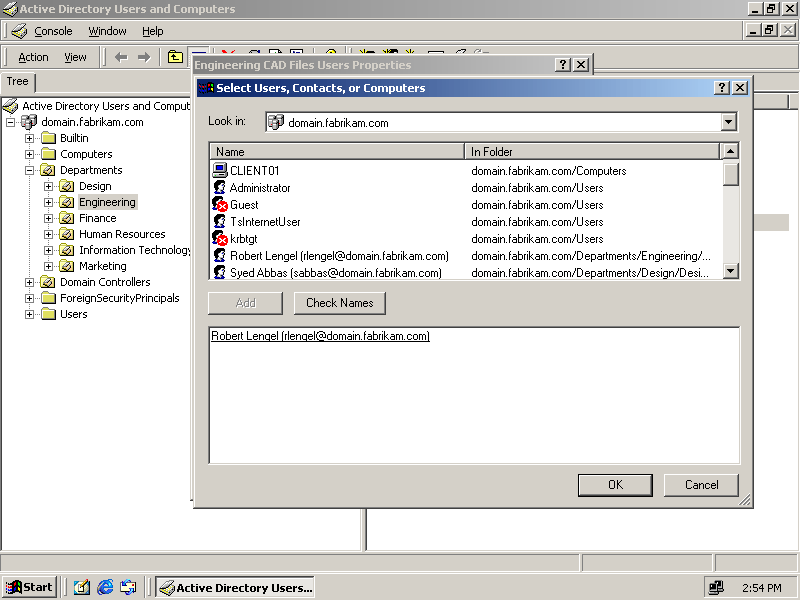Click the In Folder column header
The height and width of the screenshot is (600, 800).
(593, 152)
